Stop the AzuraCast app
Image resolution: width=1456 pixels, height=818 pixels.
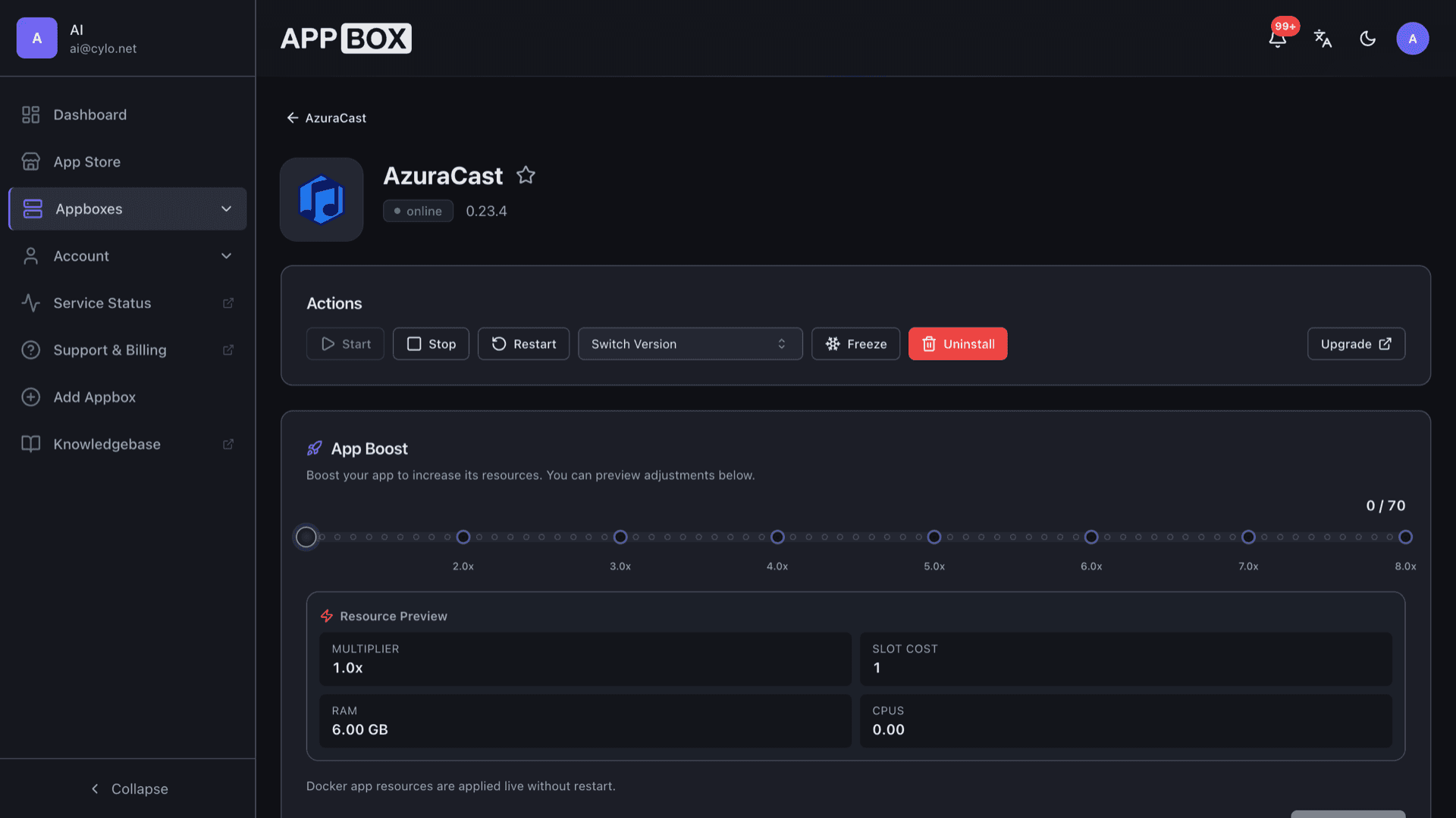431,343
